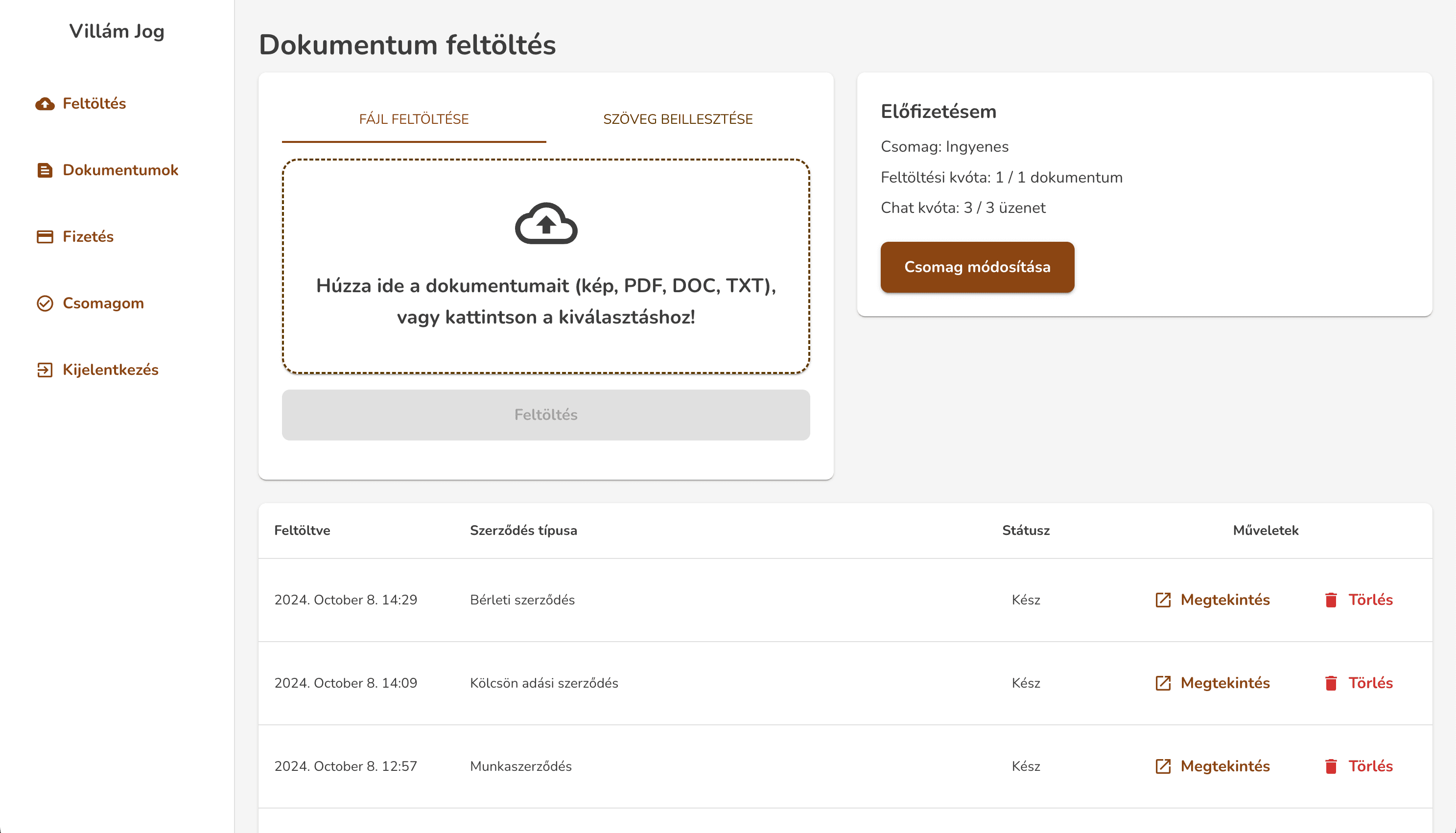Viewport: 1456px width, 833px height.
Task: Switch to the SZÖVEG BEILLESZTÉSE tab
Action: [678, 119]
